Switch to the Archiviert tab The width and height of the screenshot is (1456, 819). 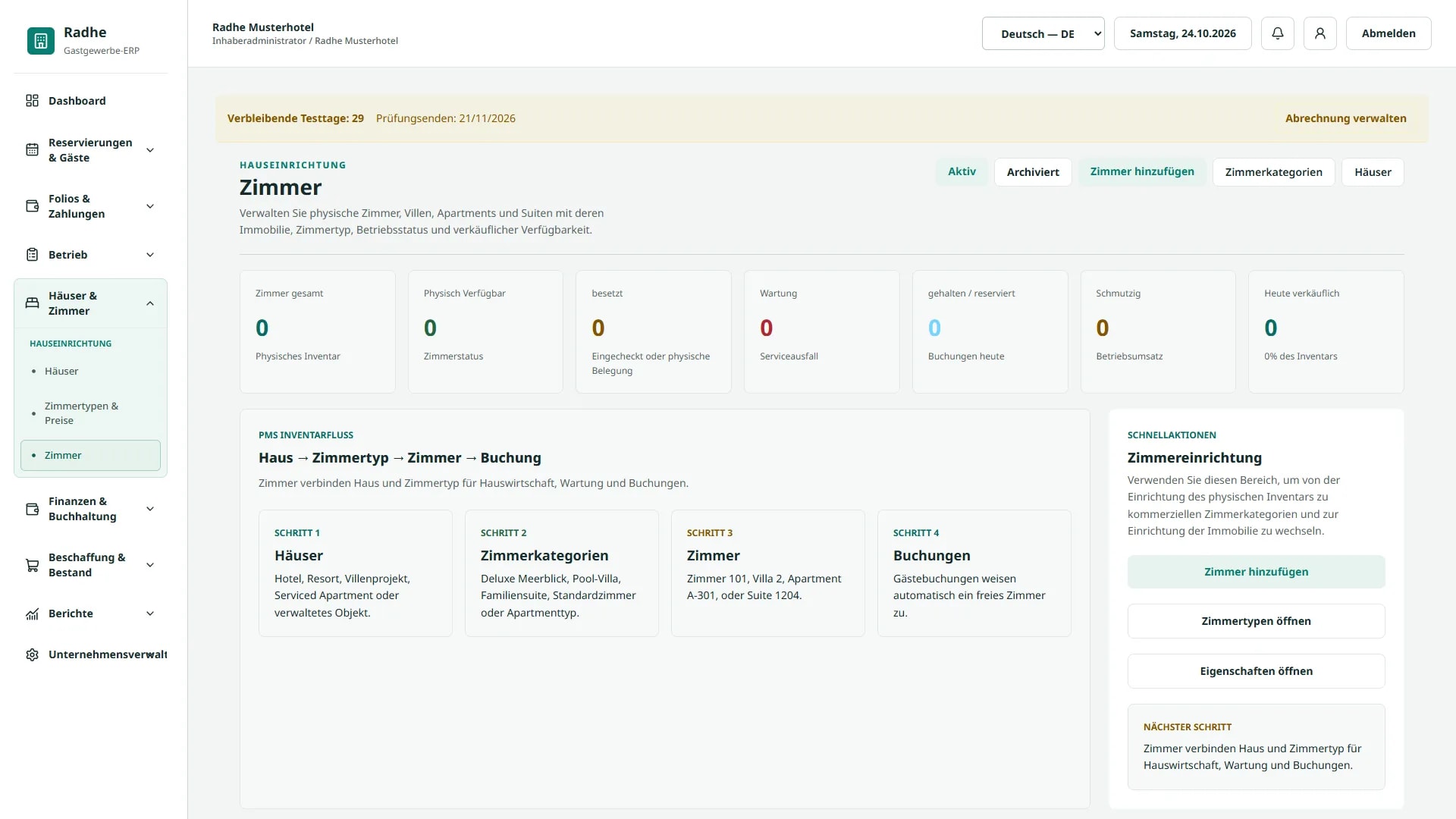pos(1033,172)
